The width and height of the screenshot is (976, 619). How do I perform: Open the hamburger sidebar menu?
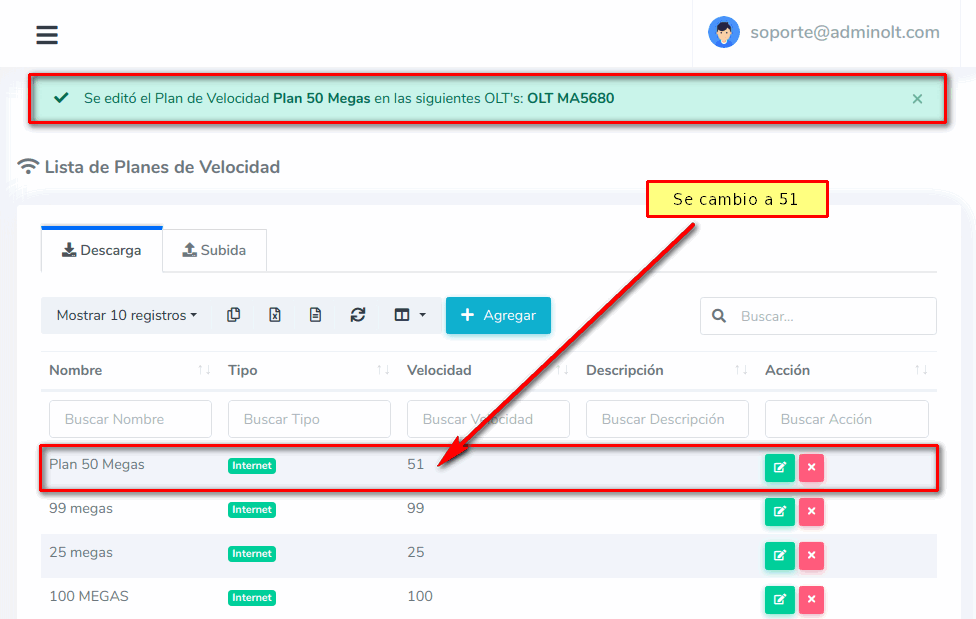[47, 35]
